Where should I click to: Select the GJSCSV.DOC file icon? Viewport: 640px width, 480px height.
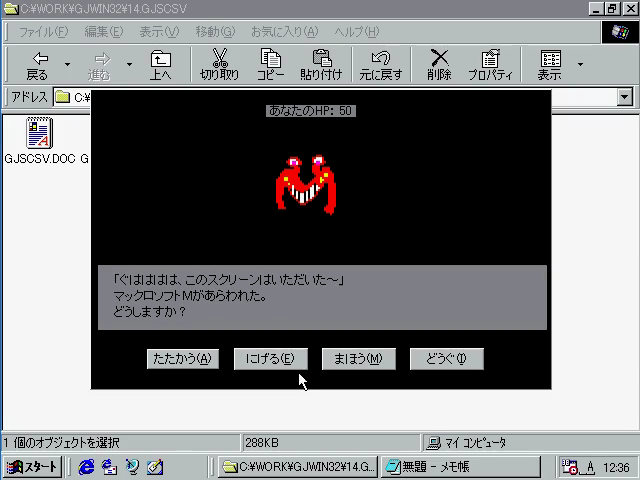[40, 133]
